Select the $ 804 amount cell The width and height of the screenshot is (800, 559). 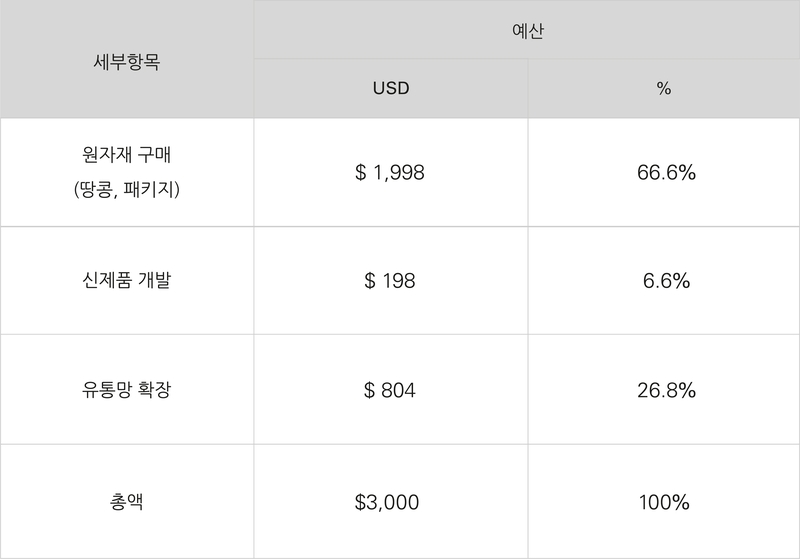[x=390, y=390]
